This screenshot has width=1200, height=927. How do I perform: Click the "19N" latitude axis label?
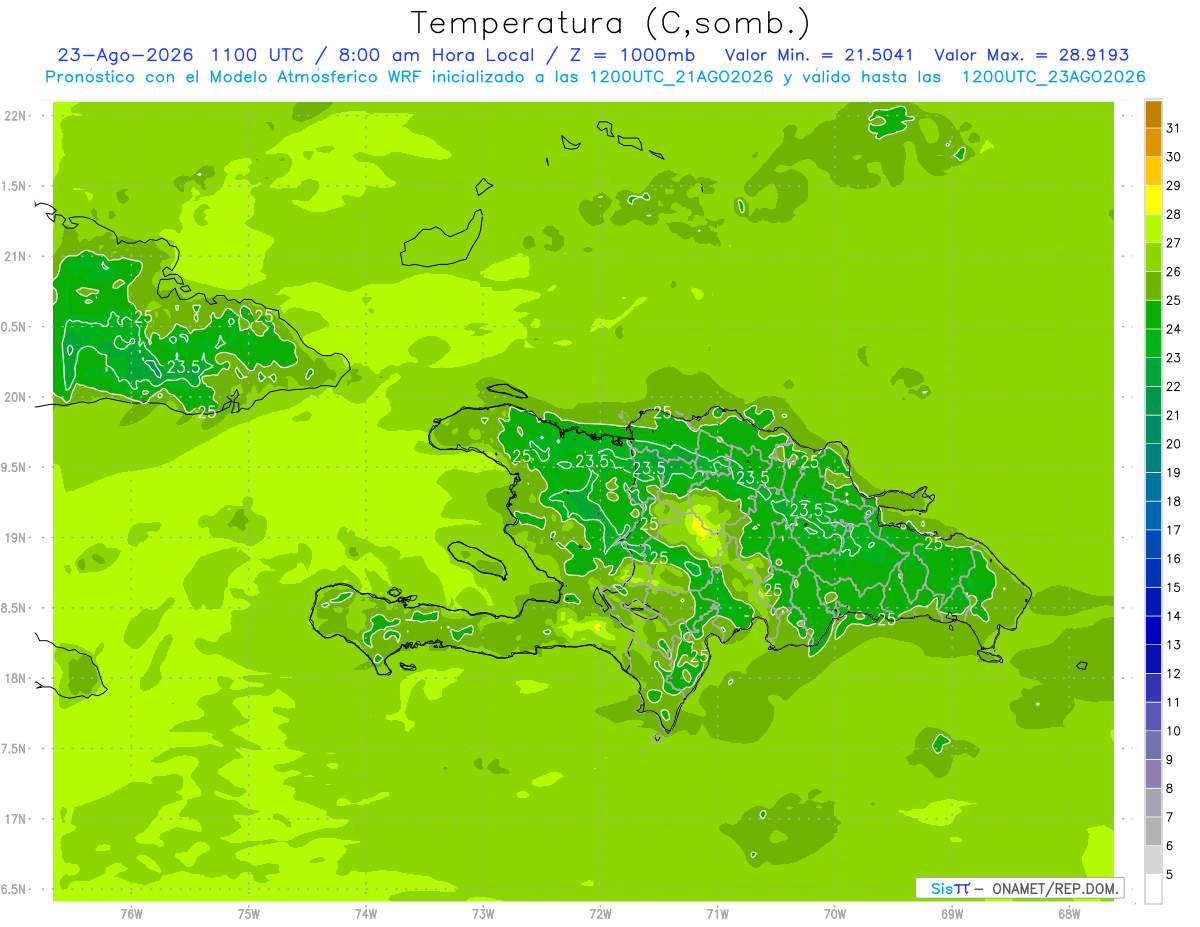(x=15, y=537)
